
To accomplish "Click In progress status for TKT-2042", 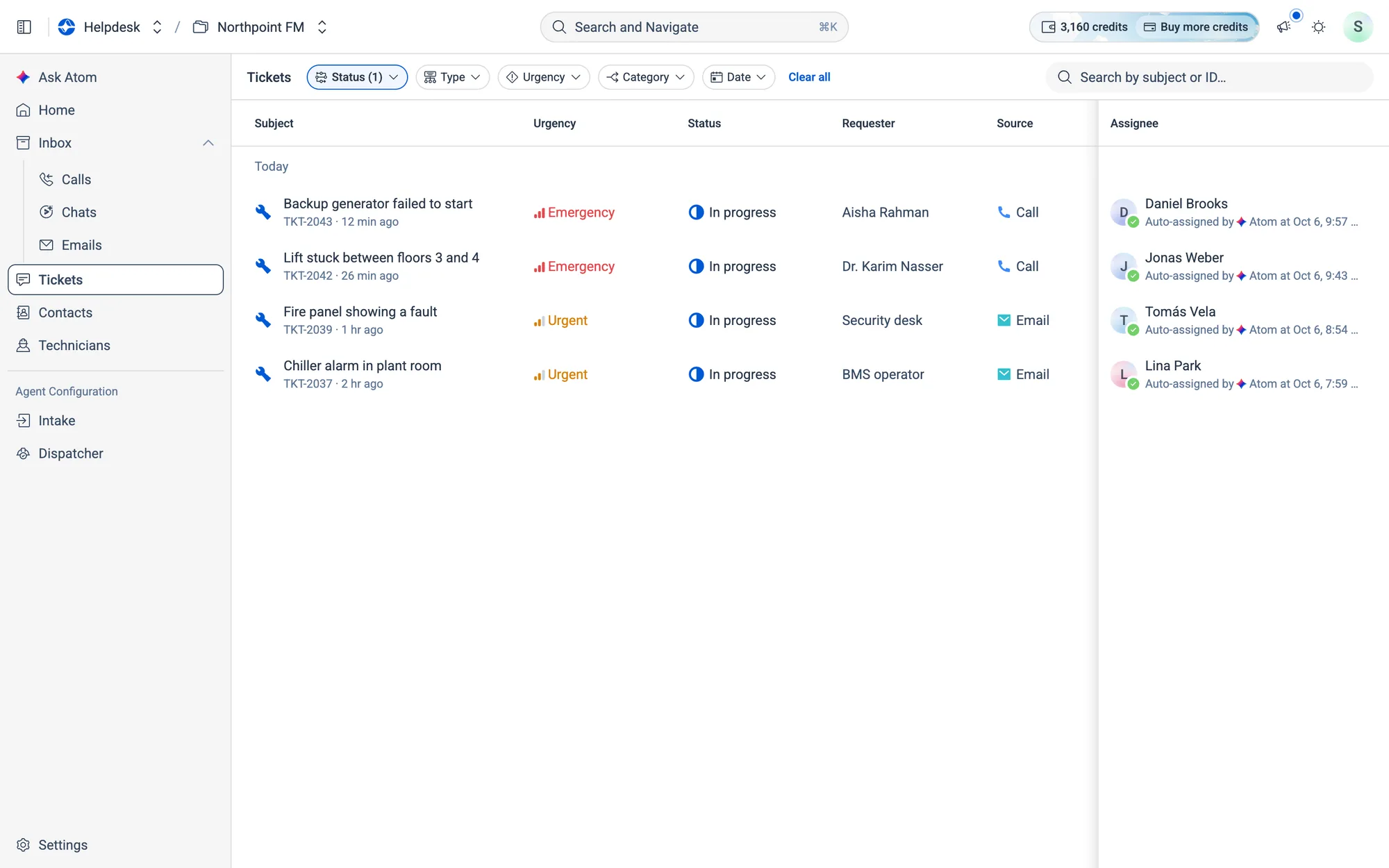I will (x=731, y=266).
